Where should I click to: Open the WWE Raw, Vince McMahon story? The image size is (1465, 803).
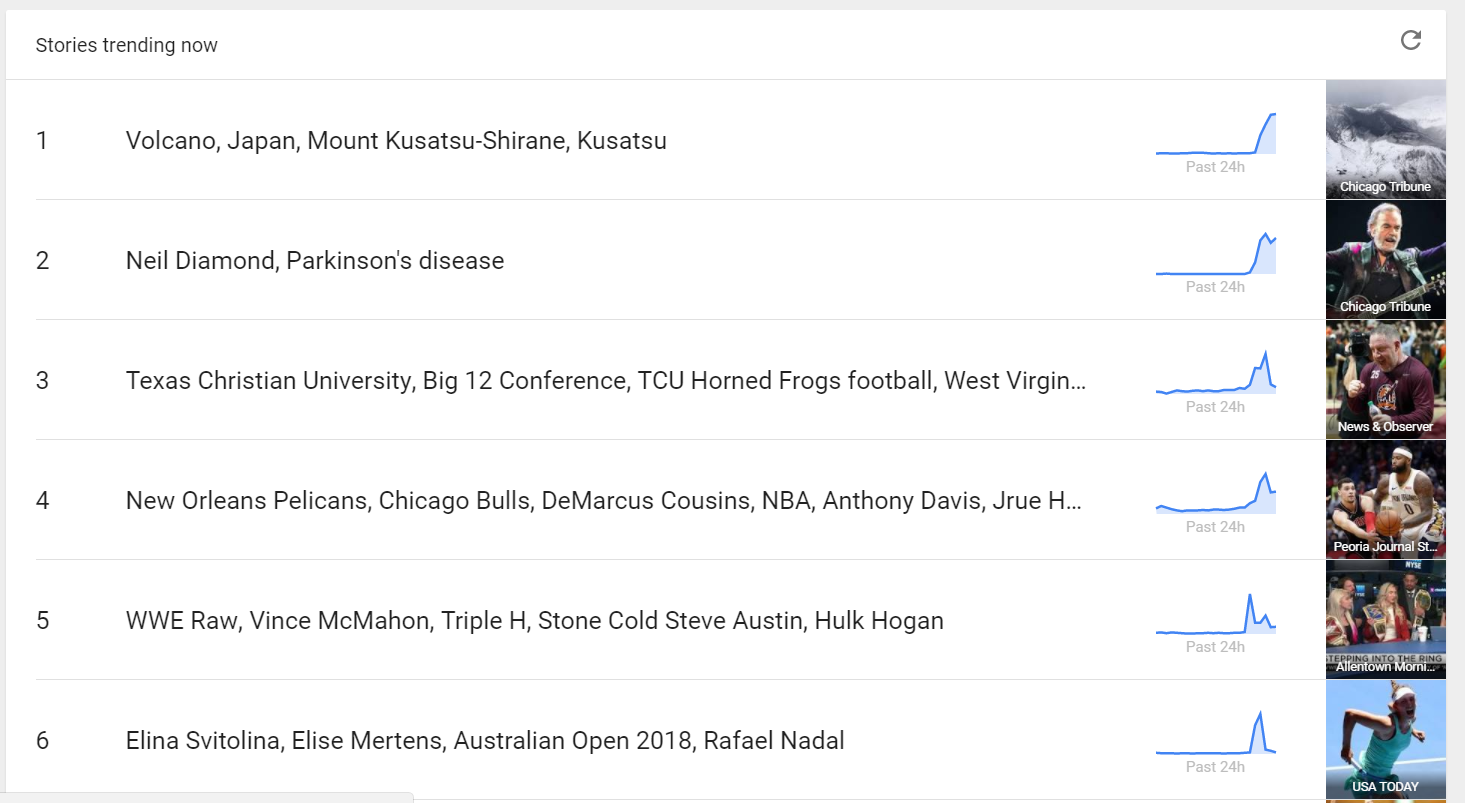click(534, 621)
